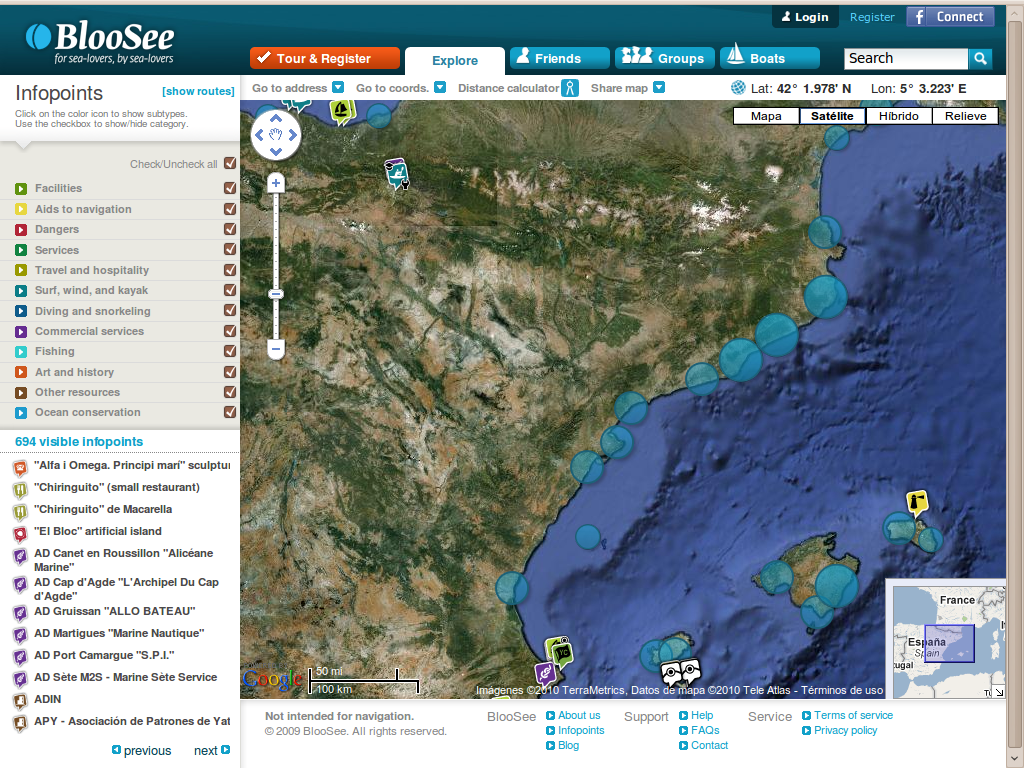Expand the Share map dropdown arrow
This screenshot has width=1024, height=768.
click(659, 88)
